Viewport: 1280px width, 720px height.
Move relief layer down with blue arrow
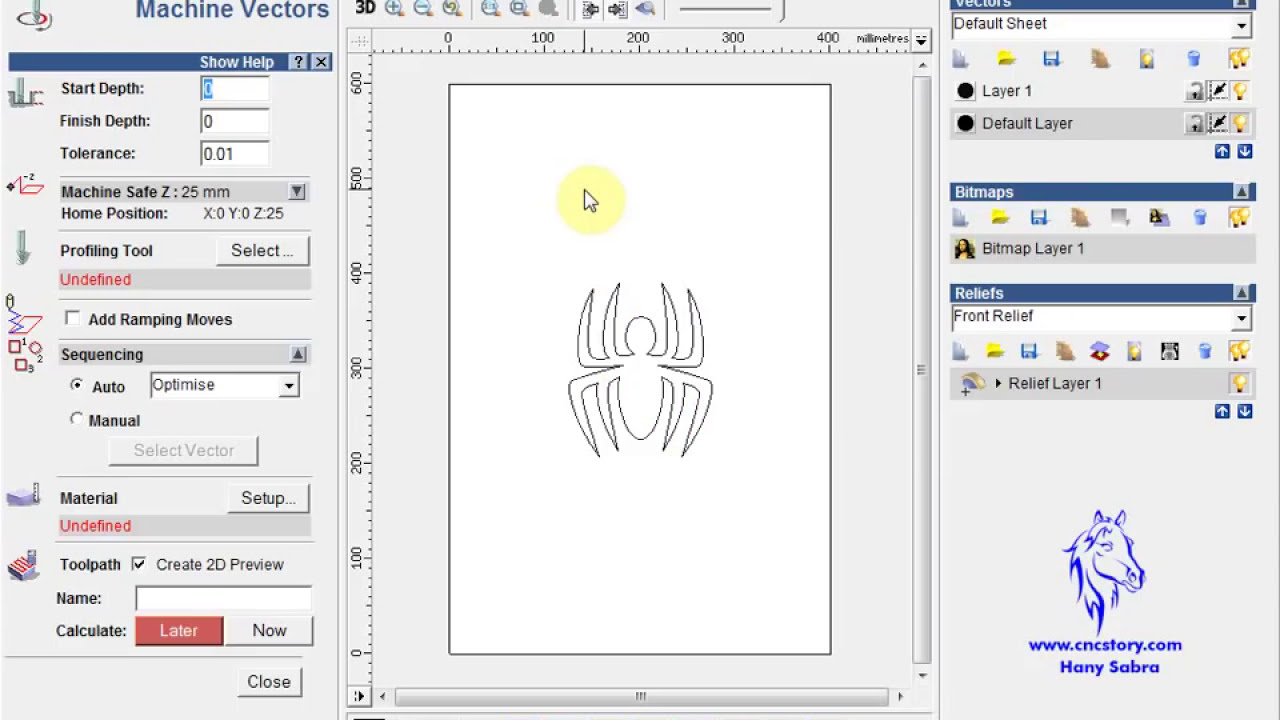1245,411
